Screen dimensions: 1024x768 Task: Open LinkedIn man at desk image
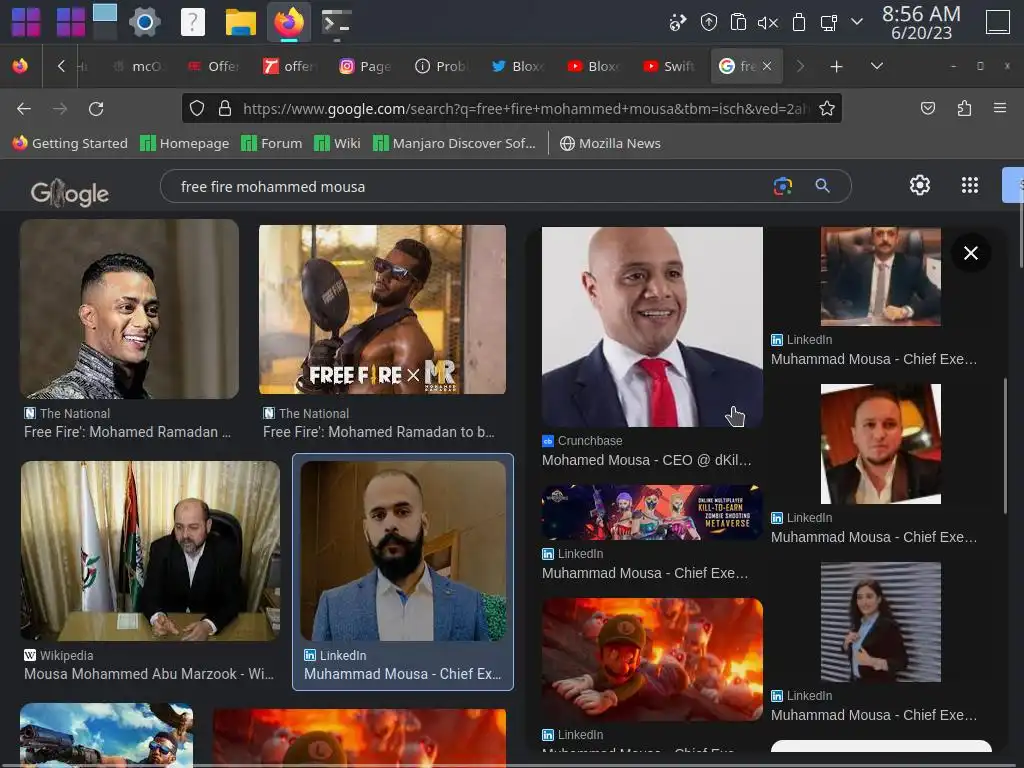point(880,276)
